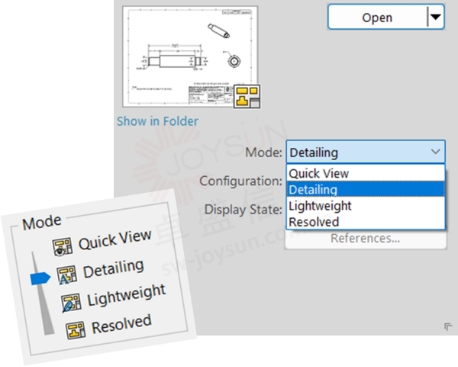Select the Resolved label in Mode panel
The image size is (458, 367).
121,324
